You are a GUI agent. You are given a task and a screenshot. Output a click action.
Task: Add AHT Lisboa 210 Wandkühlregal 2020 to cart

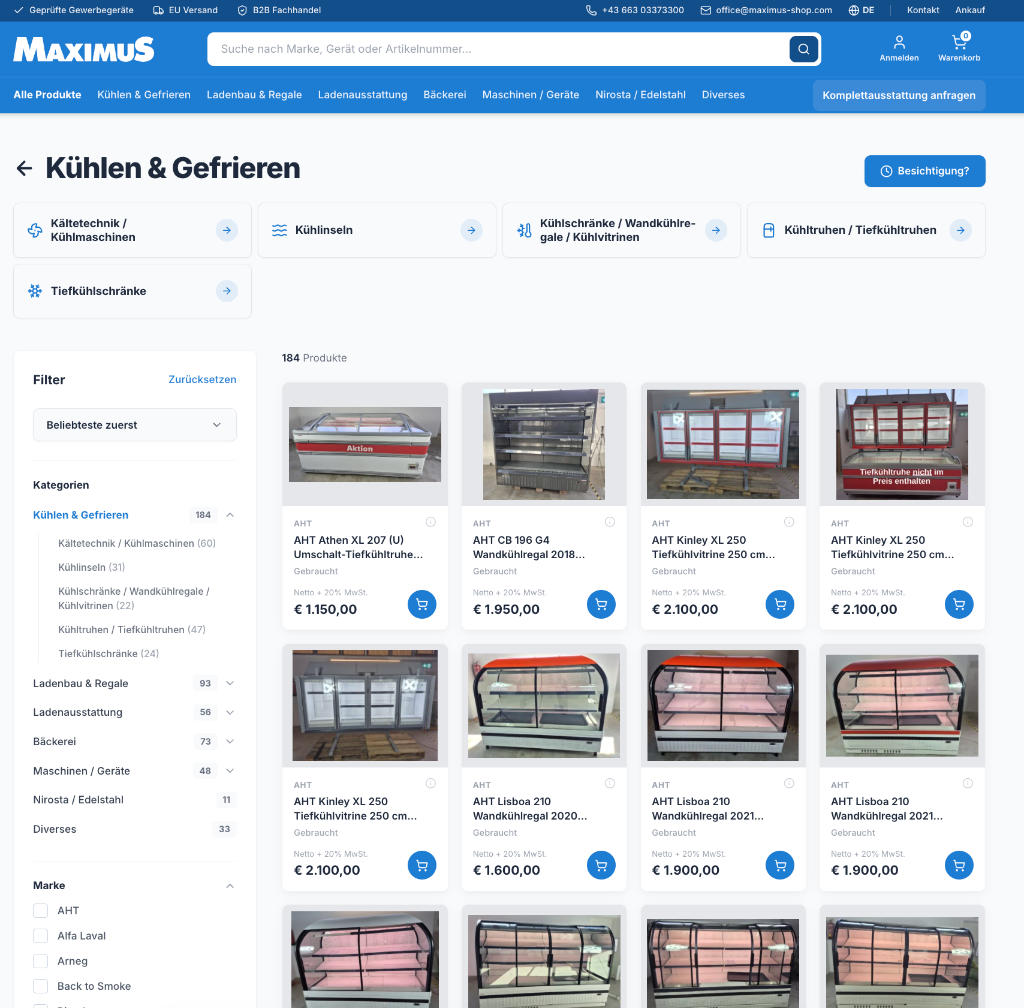pyautogui.click(x=601, y=865)
